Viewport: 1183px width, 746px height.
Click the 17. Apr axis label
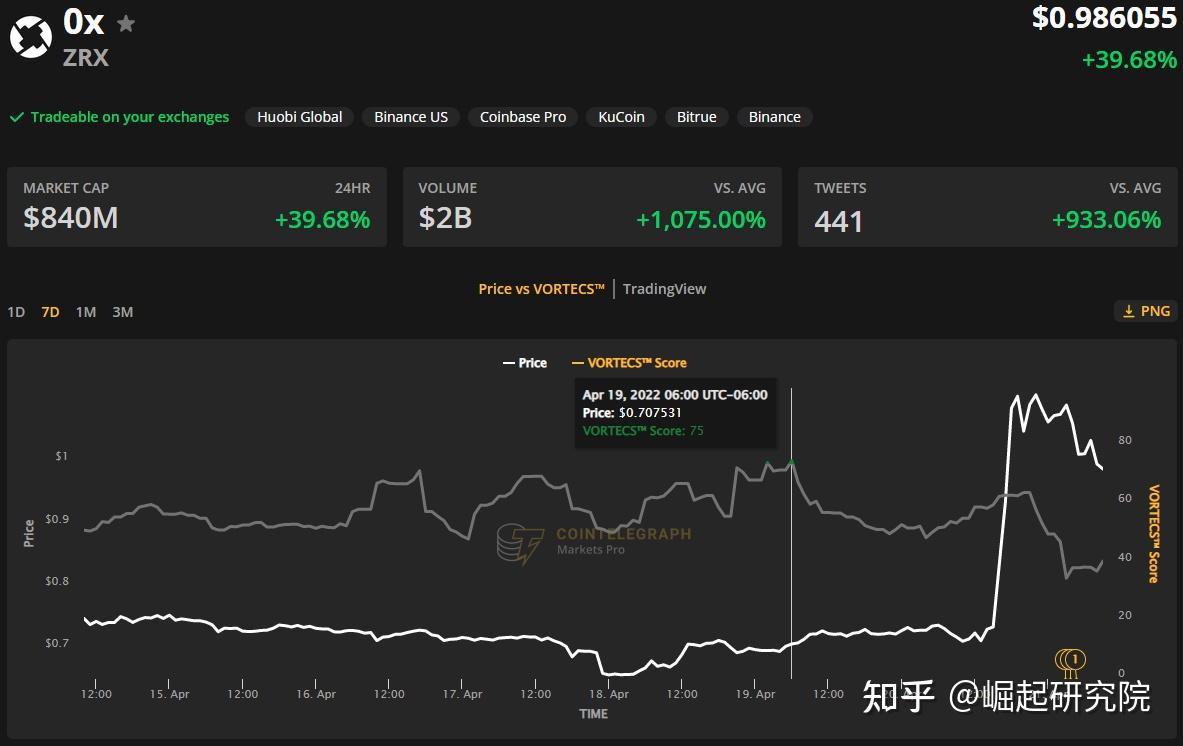pos(462,694)
